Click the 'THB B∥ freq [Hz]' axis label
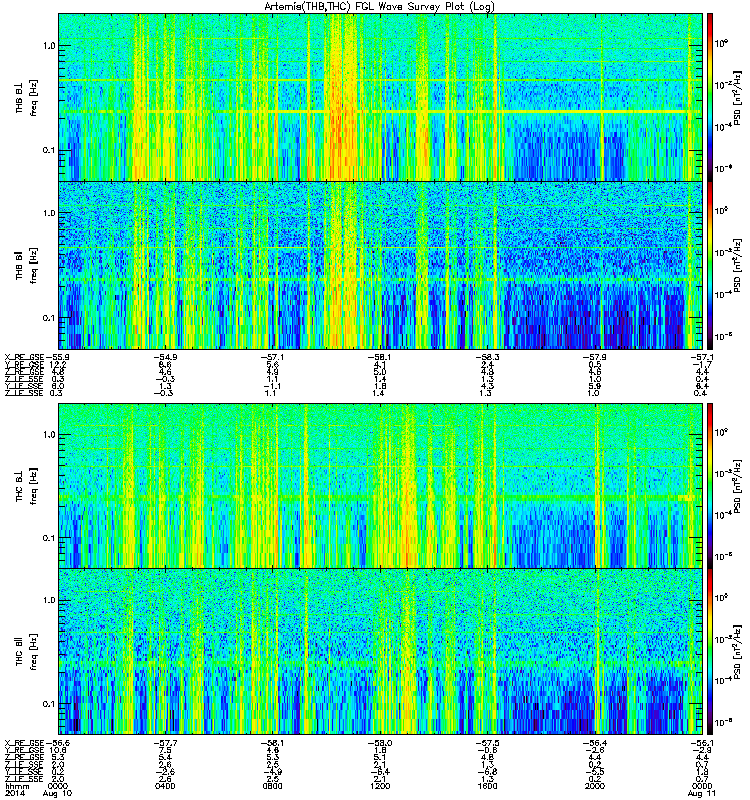750x800 pixels. tap(27, 265)
